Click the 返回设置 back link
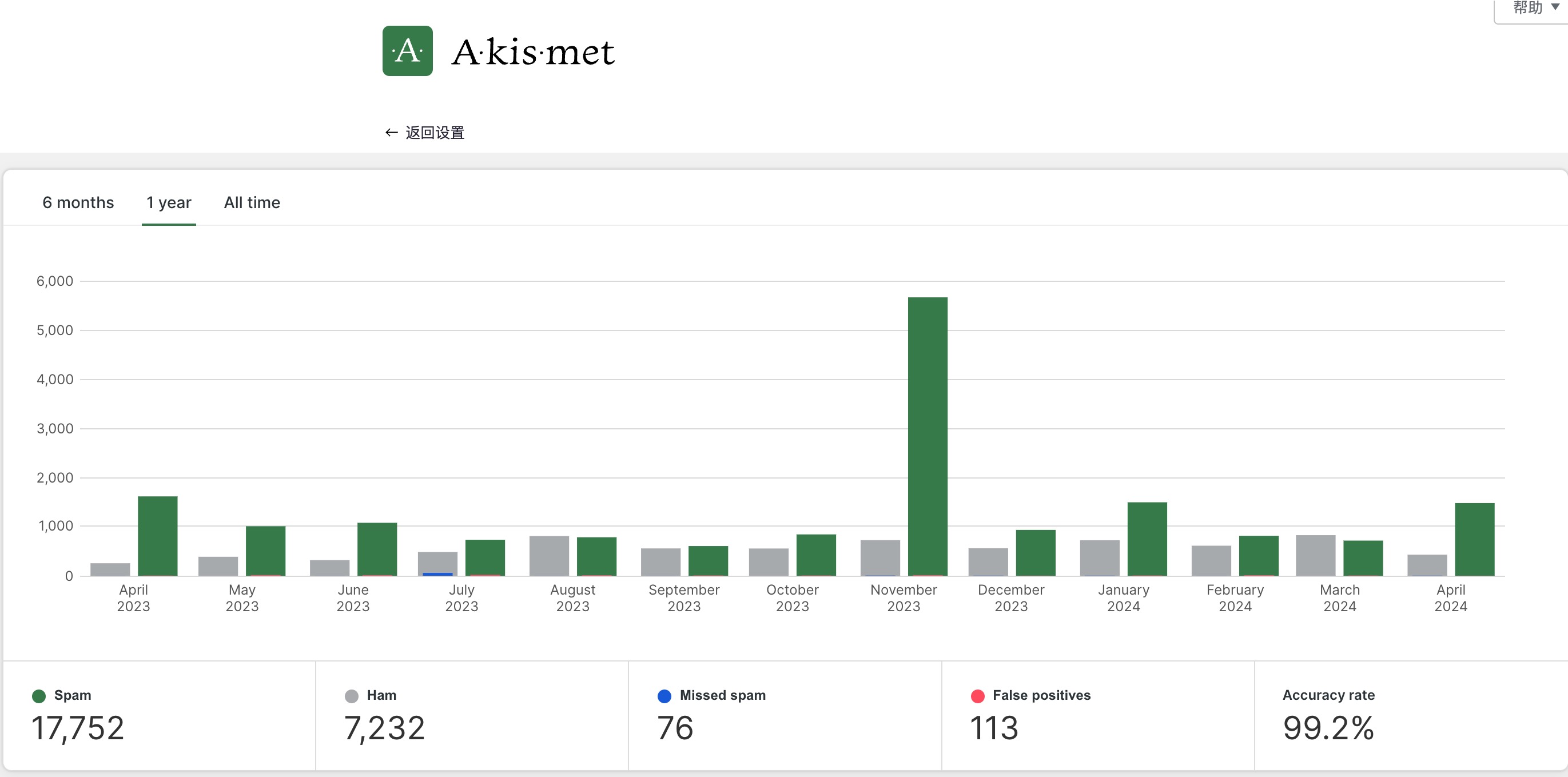The image size is (1568, 777). (425, 133)
